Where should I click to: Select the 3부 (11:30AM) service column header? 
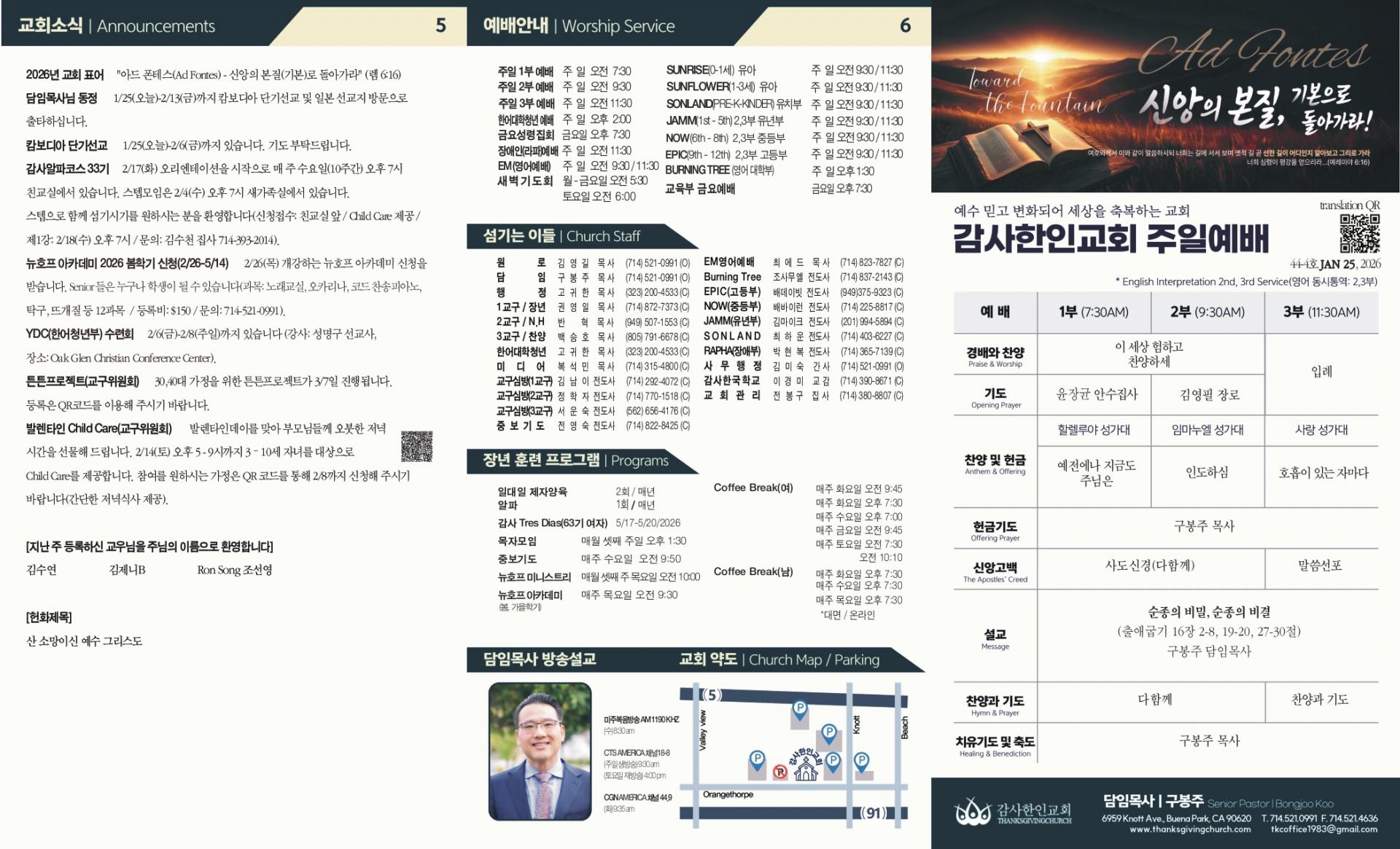coord(1321,312)
